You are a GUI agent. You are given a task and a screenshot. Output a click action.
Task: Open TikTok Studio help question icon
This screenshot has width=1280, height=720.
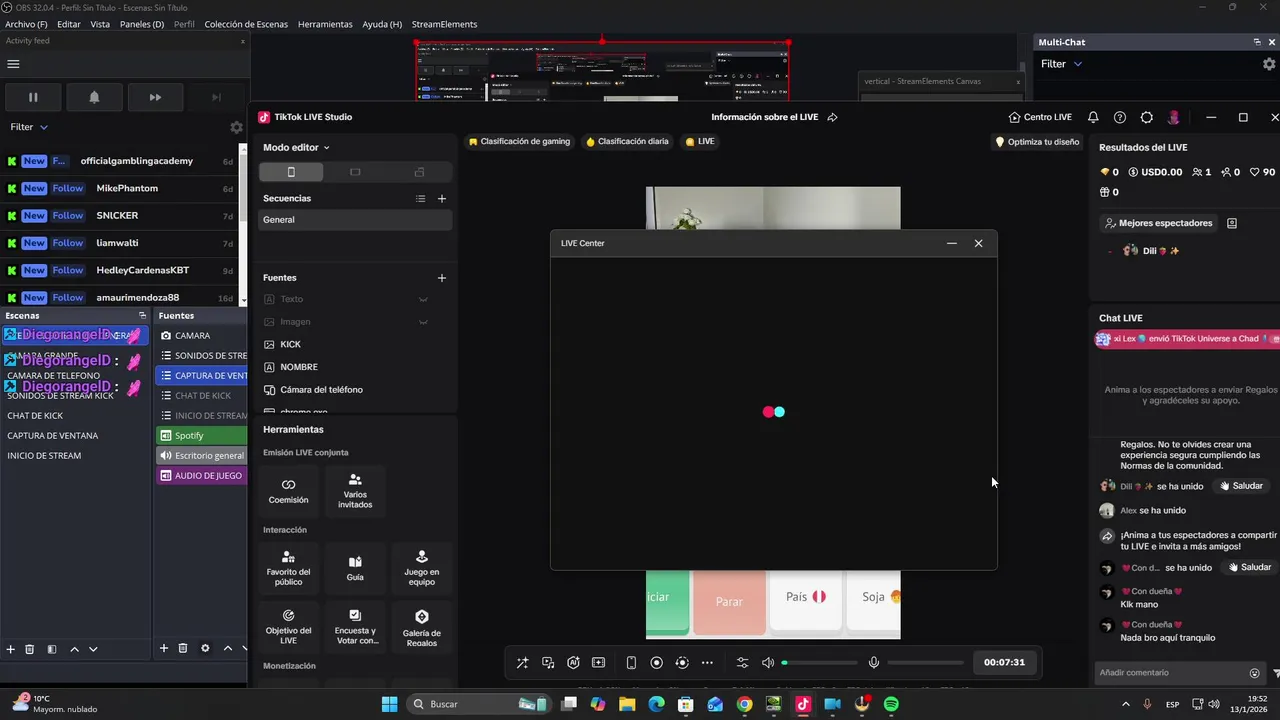(1120, 117)
